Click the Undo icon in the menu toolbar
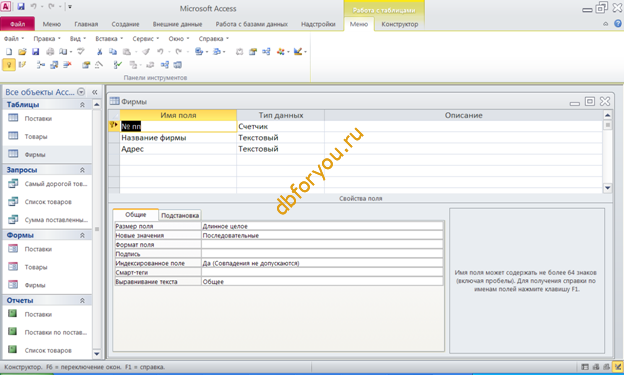 tap(160, 52)
